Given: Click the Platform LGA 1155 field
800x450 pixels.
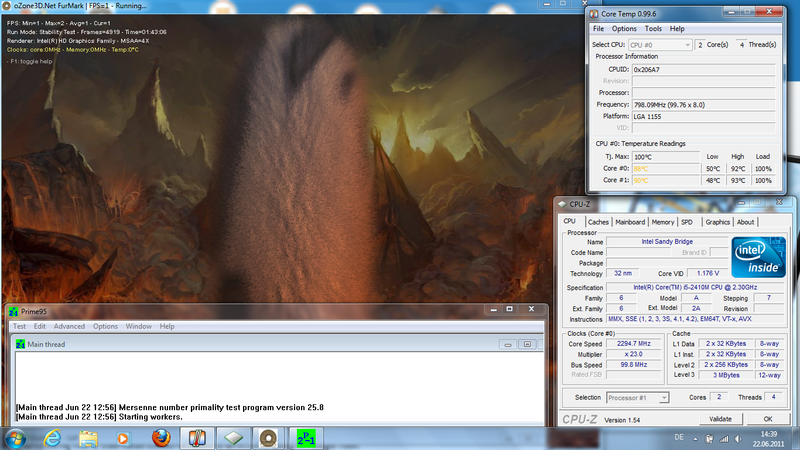Looking at the screenshot, I should click(704, 116).
